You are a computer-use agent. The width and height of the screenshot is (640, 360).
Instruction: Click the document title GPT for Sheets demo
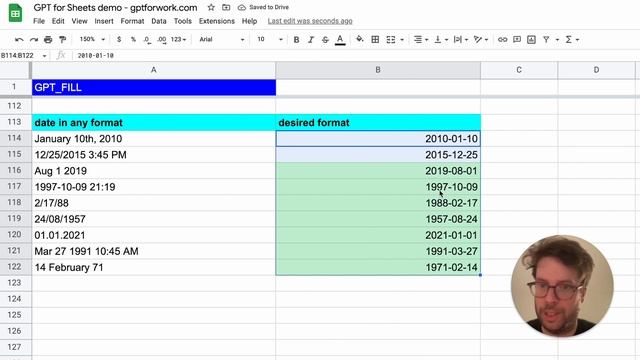[x=116, y=7]
